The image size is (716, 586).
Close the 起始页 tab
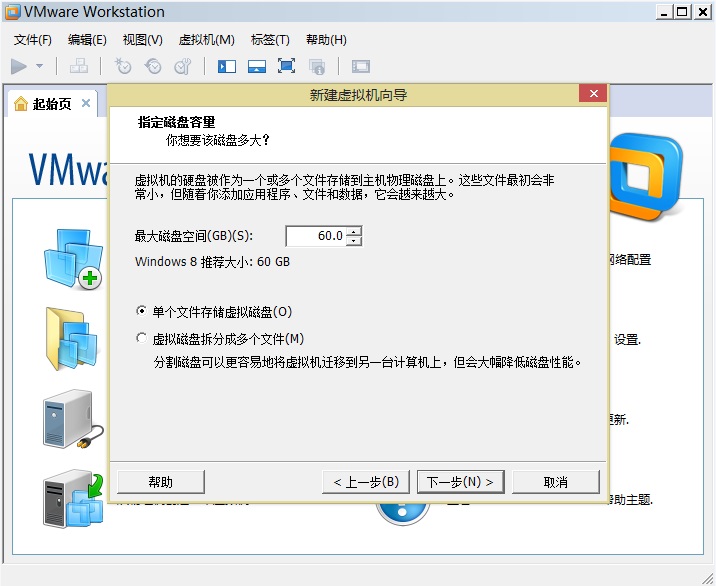pos(86,103)
